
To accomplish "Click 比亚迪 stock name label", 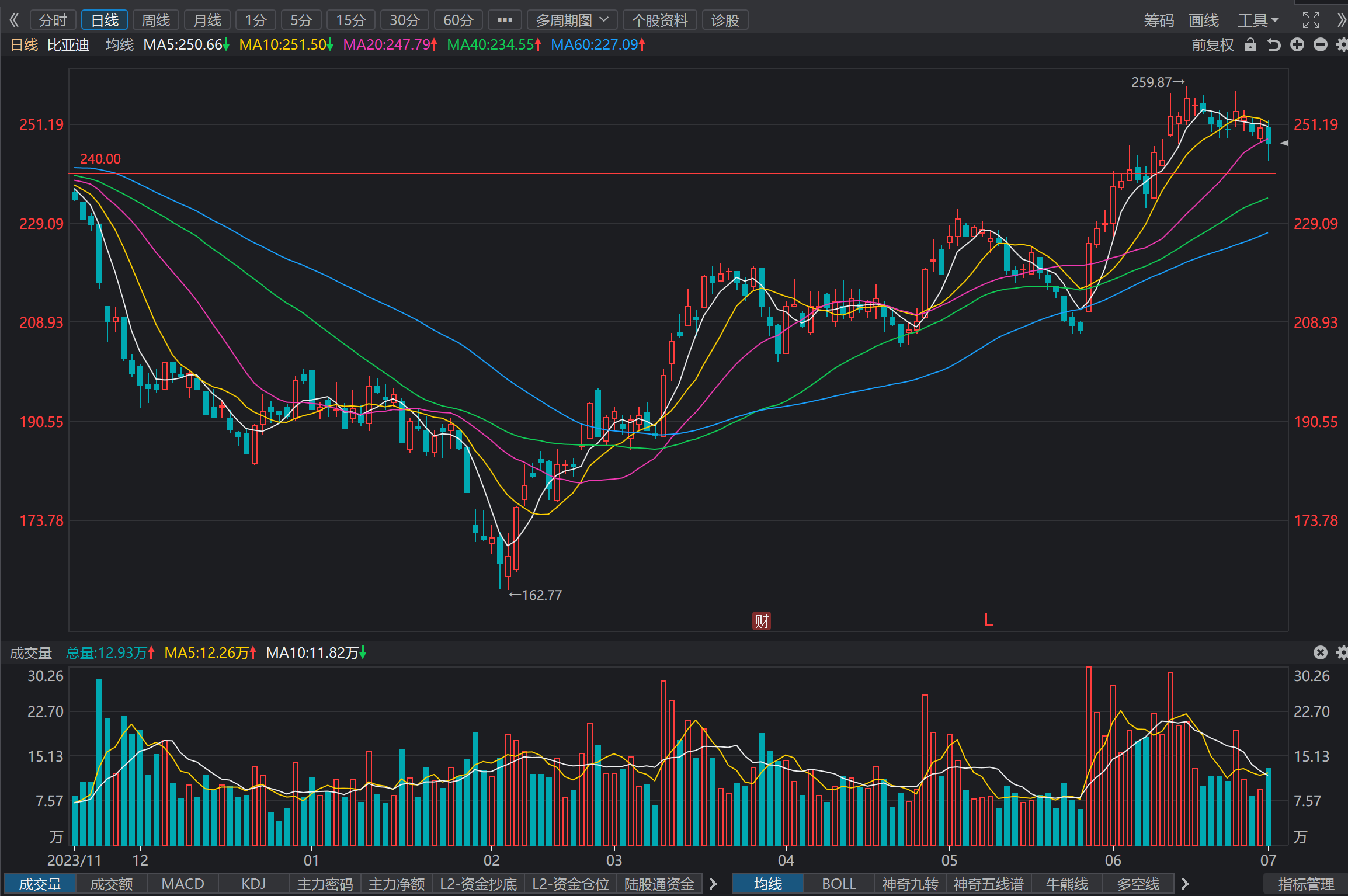I will pos(68,45).
